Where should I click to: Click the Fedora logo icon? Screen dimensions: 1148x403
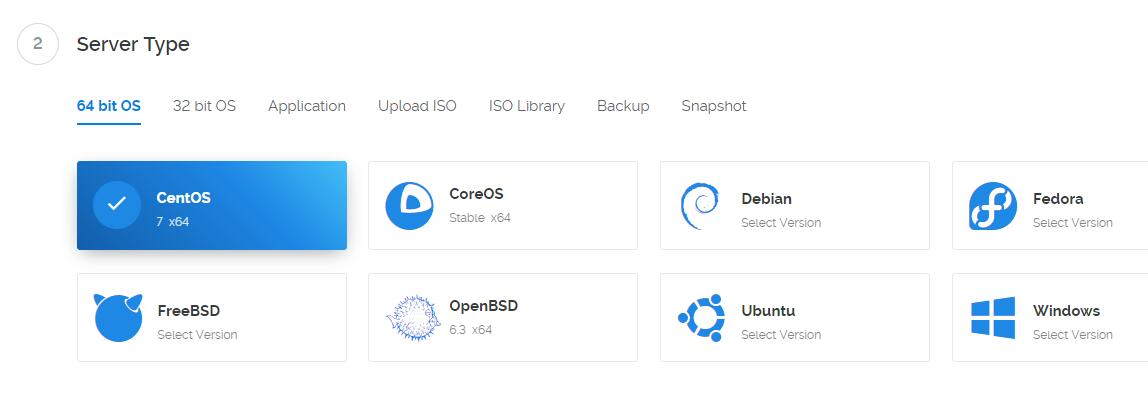click(x=993, y=206)
